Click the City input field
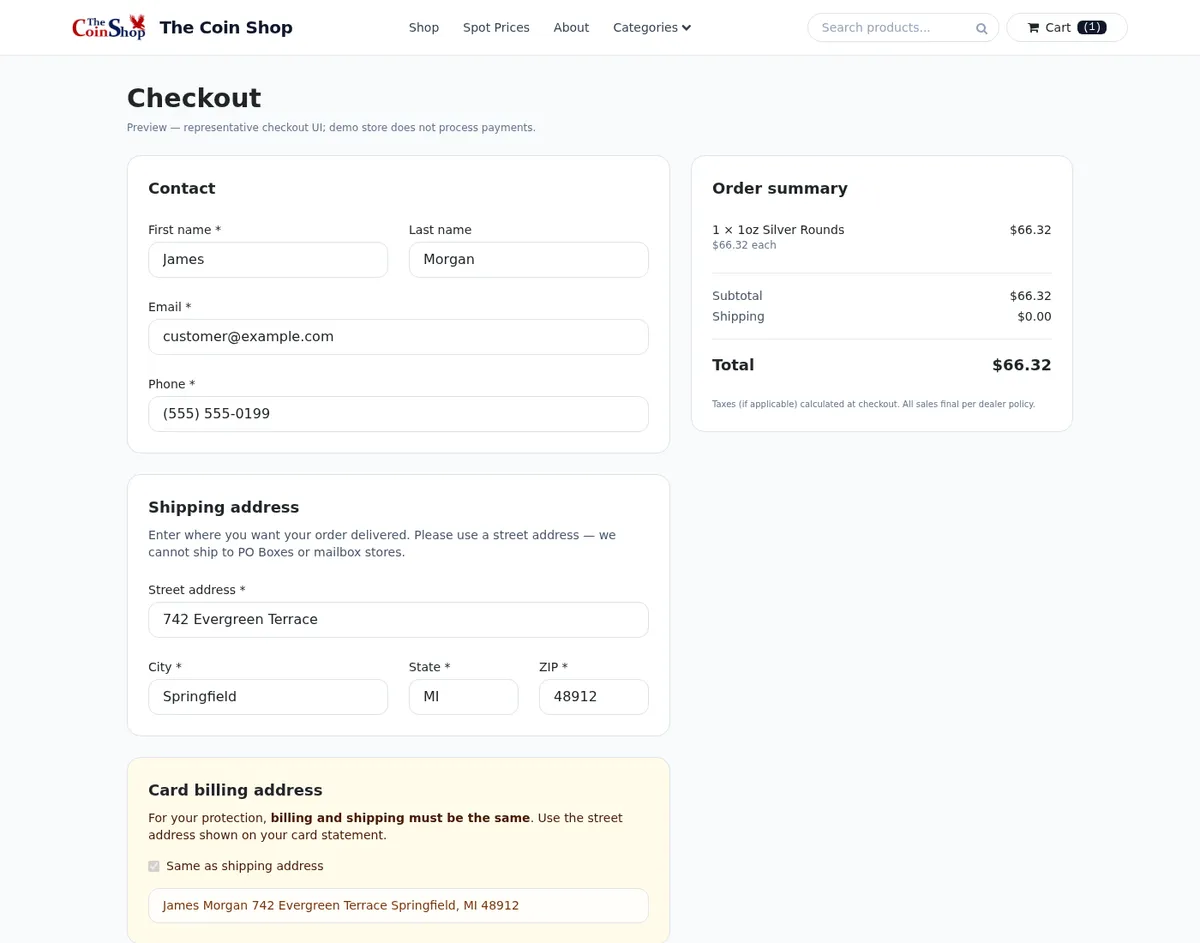Image resolution: width=1200 pixels, height=943 pixels. click(268, 697)
